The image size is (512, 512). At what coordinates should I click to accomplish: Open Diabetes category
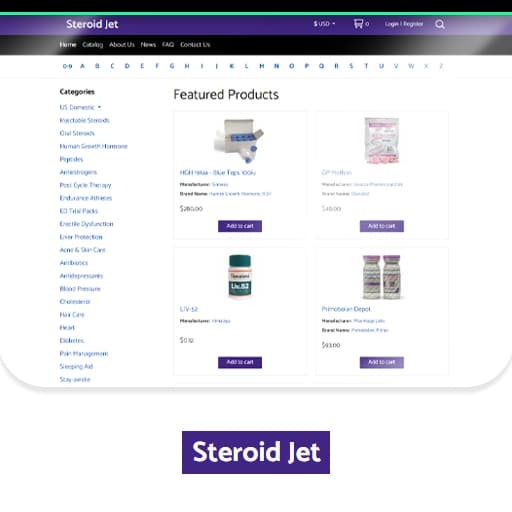pyautogui.click(x=72, y=341)
